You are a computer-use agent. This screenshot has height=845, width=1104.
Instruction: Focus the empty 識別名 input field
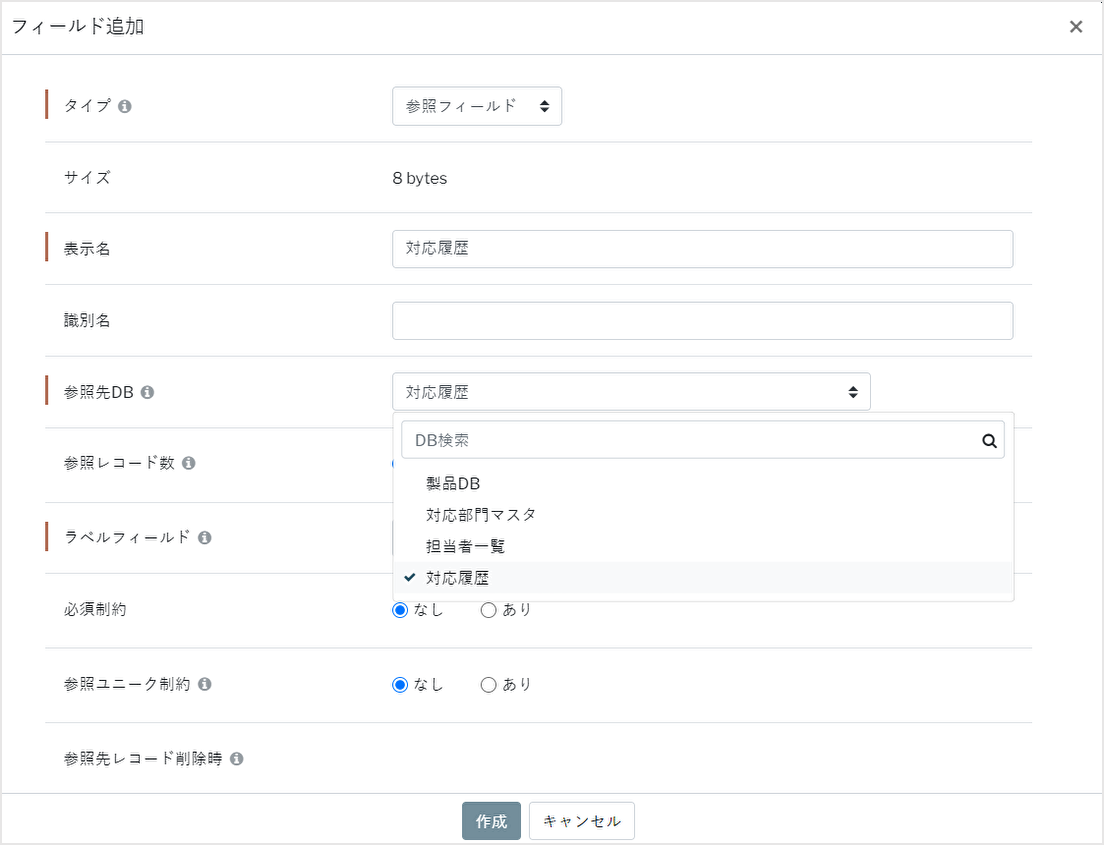click(x=703, y=320)
